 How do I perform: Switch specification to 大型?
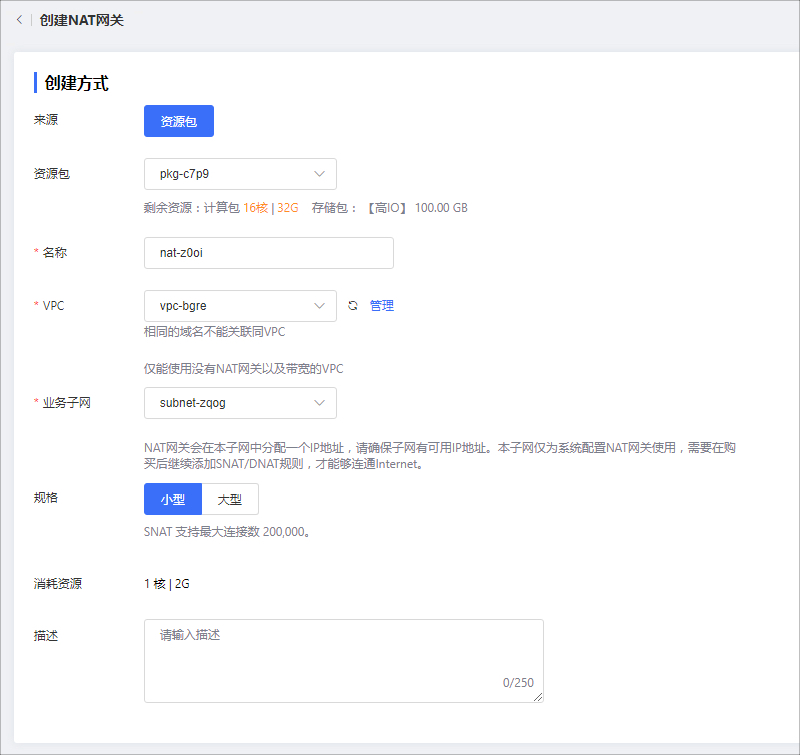230,499
